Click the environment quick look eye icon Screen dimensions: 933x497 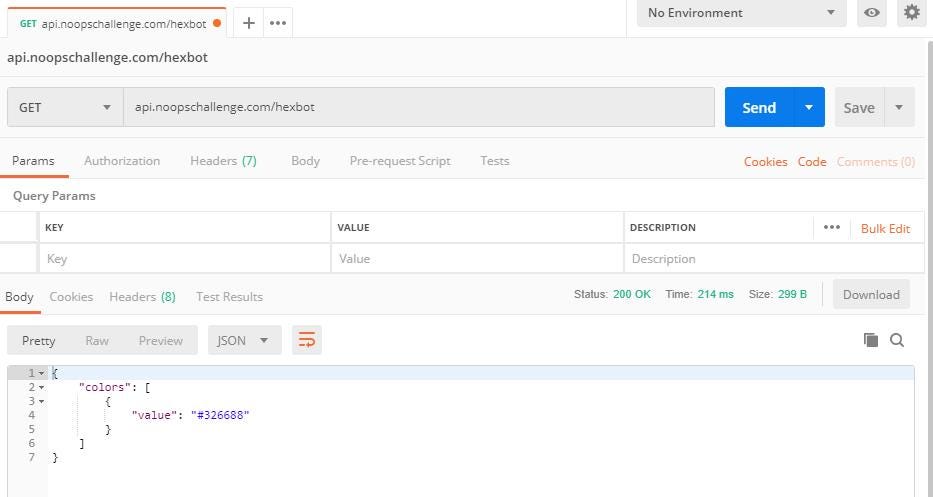(x=872, y=13)
